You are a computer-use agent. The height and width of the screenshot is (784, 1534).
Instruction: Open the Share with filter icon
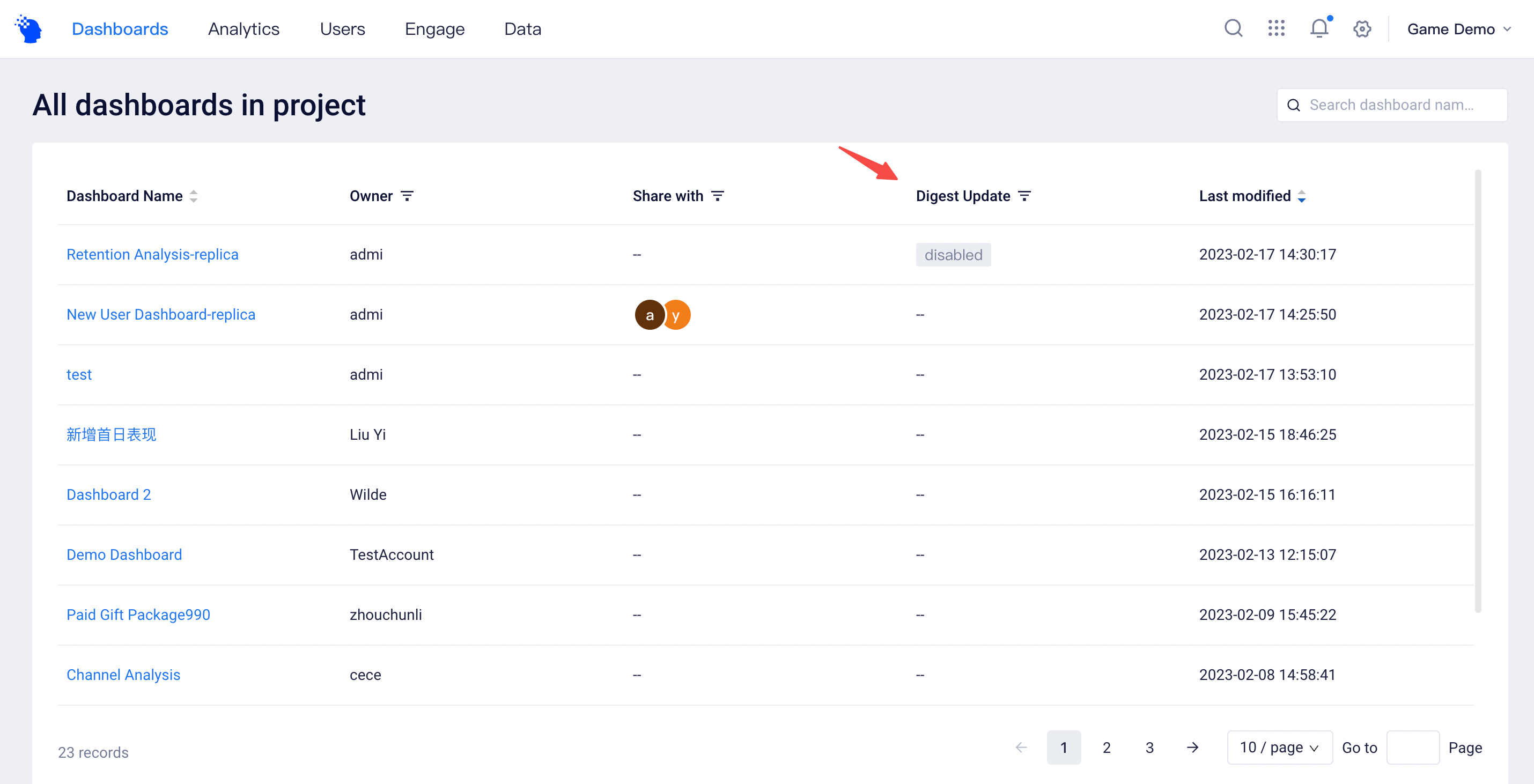tap(718, 195)
